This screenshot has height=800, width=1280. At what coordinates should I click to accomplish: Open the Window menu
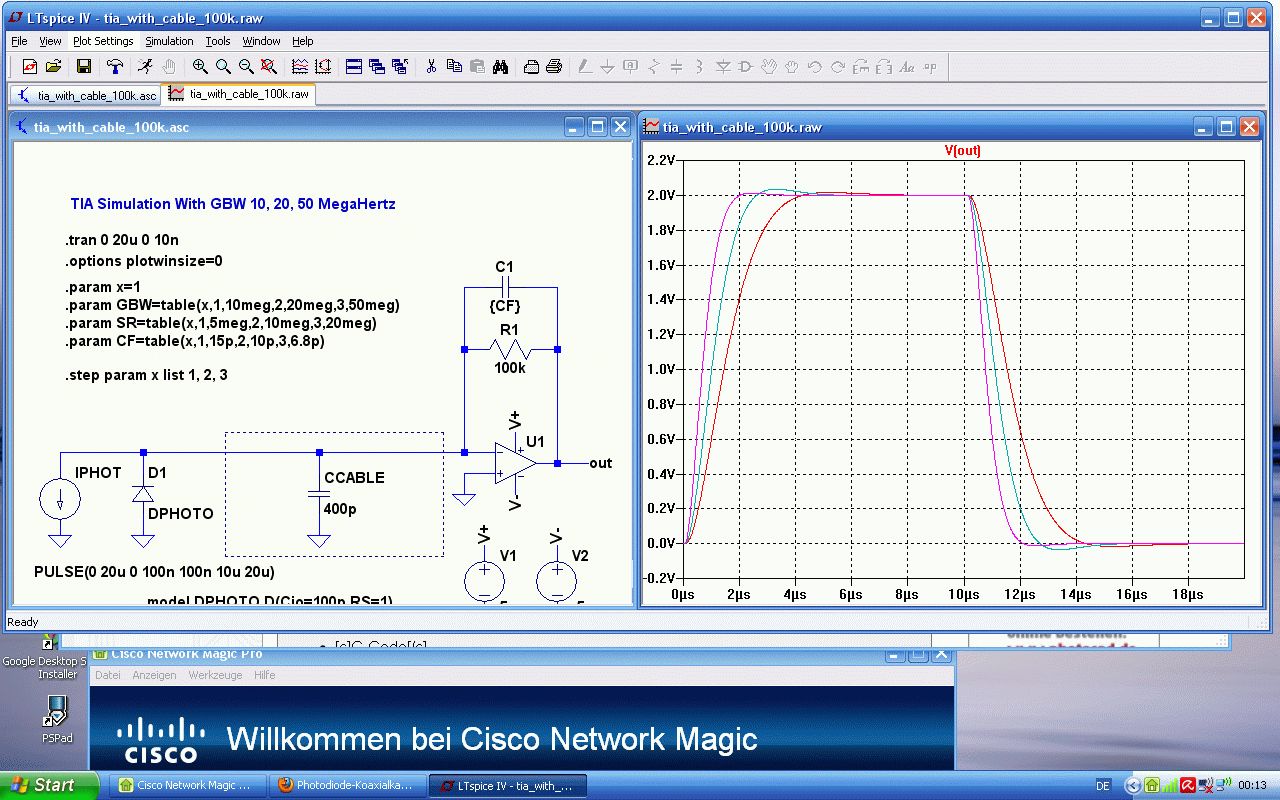(261, 41)
